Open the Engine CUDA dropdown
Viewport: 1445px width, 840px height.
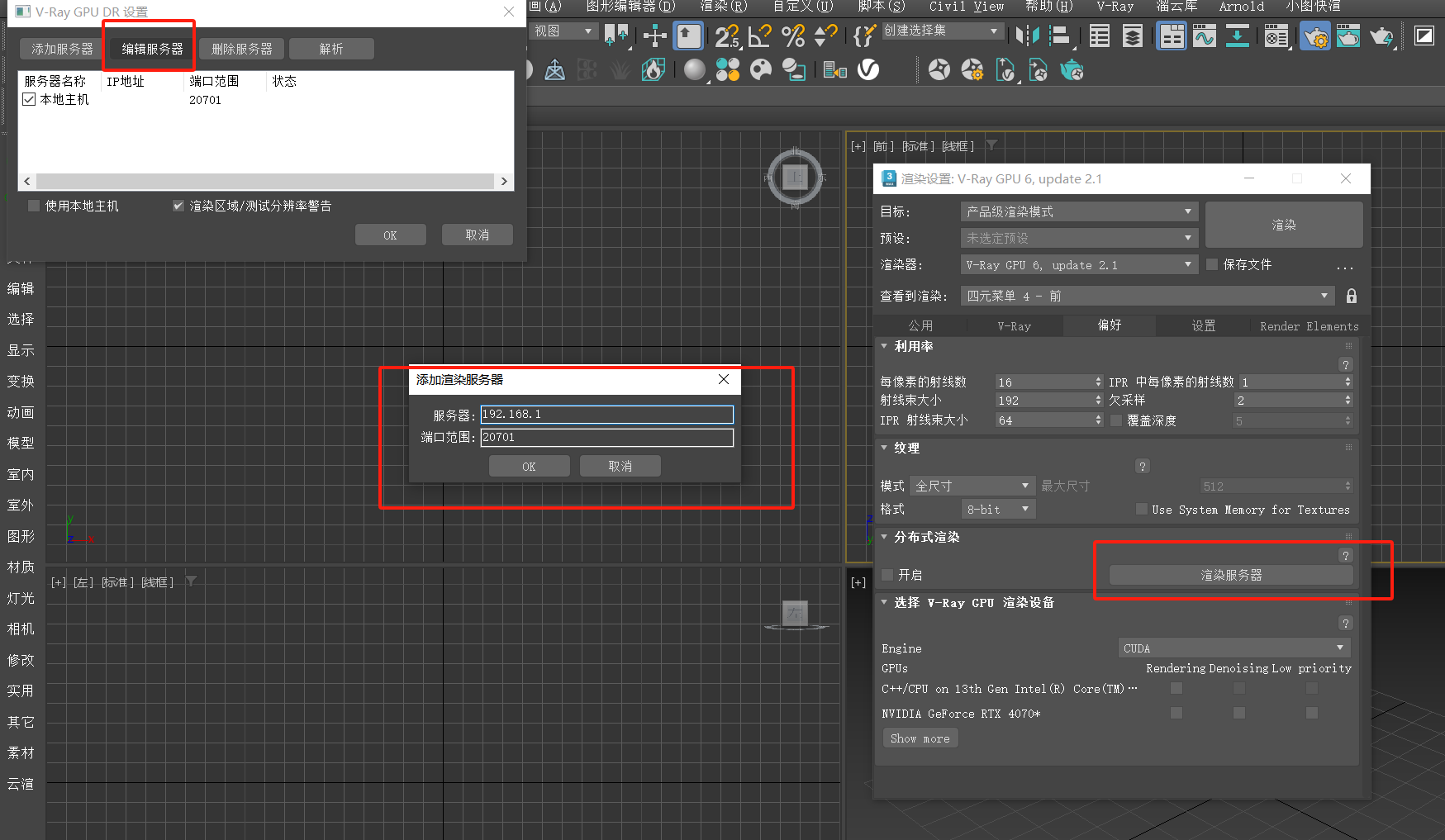tap(1234, 648)
